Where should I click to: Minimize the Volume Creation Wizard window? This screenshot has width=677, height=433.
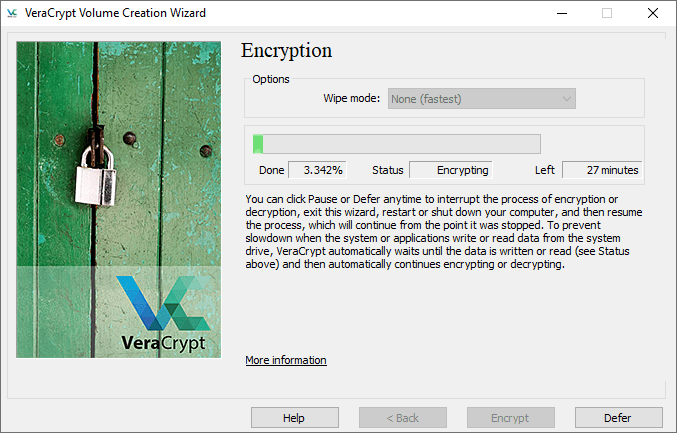561,13
